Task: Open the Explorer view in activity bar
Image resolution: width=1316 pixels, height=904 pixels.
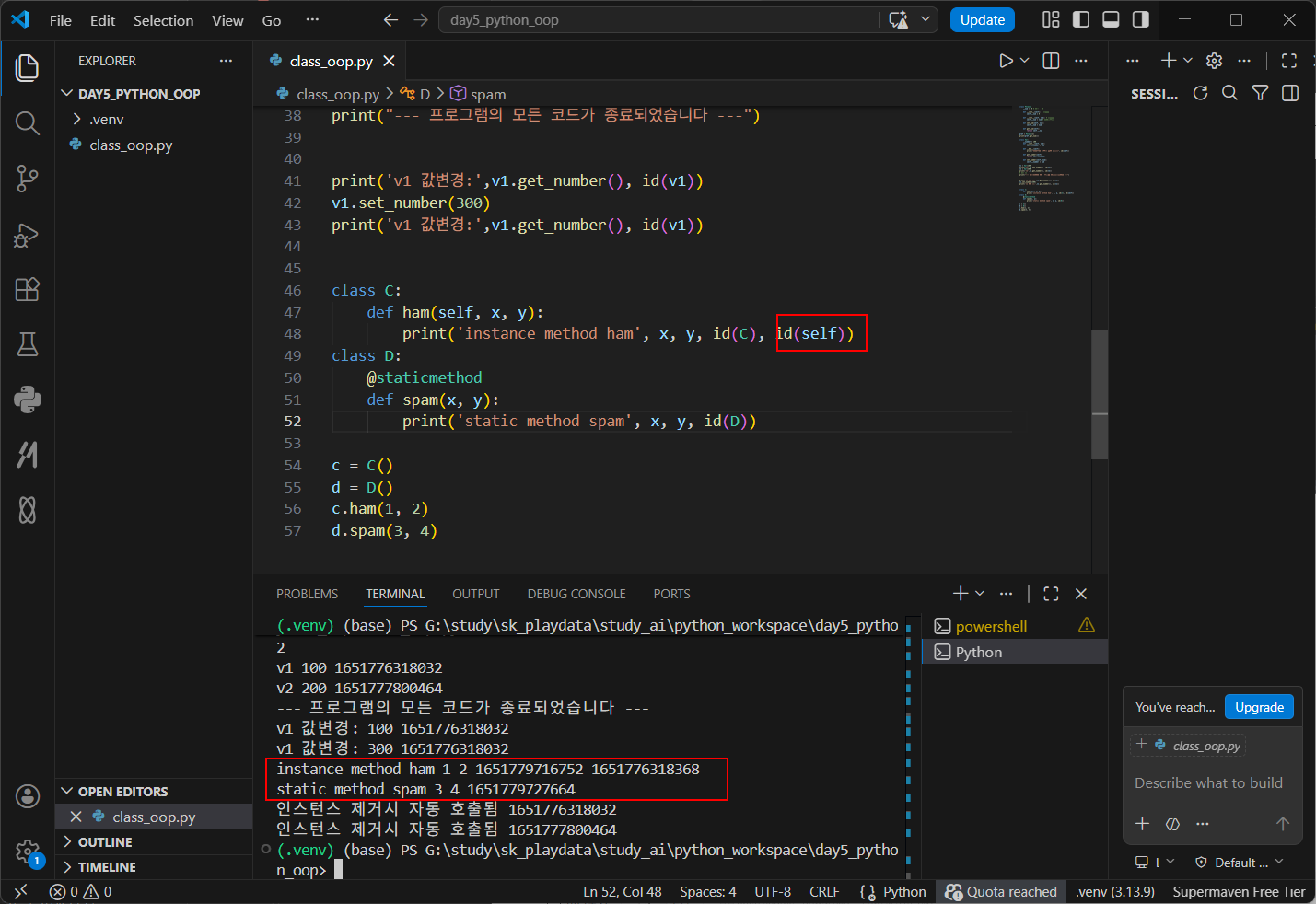Action: tap(28, 68)
